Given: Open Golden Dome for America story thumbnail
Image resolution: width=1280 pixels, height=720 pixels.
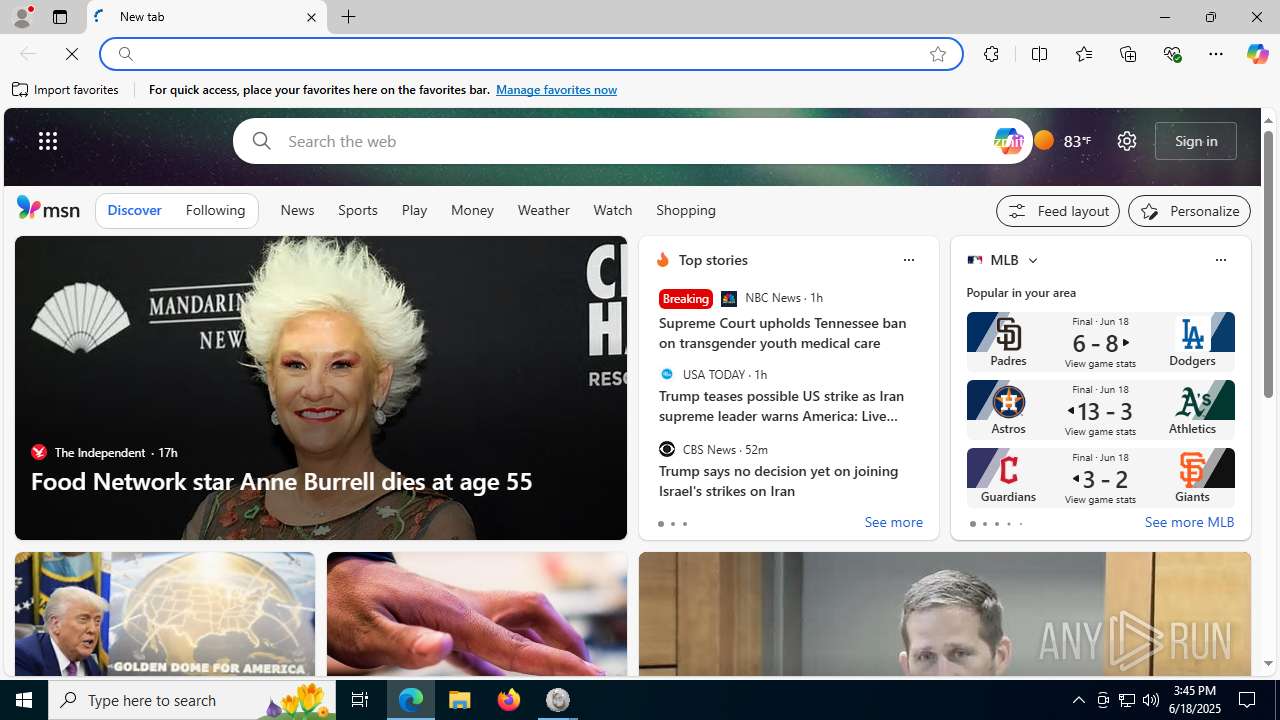Looking at the screenshot, I should (165, 614).
